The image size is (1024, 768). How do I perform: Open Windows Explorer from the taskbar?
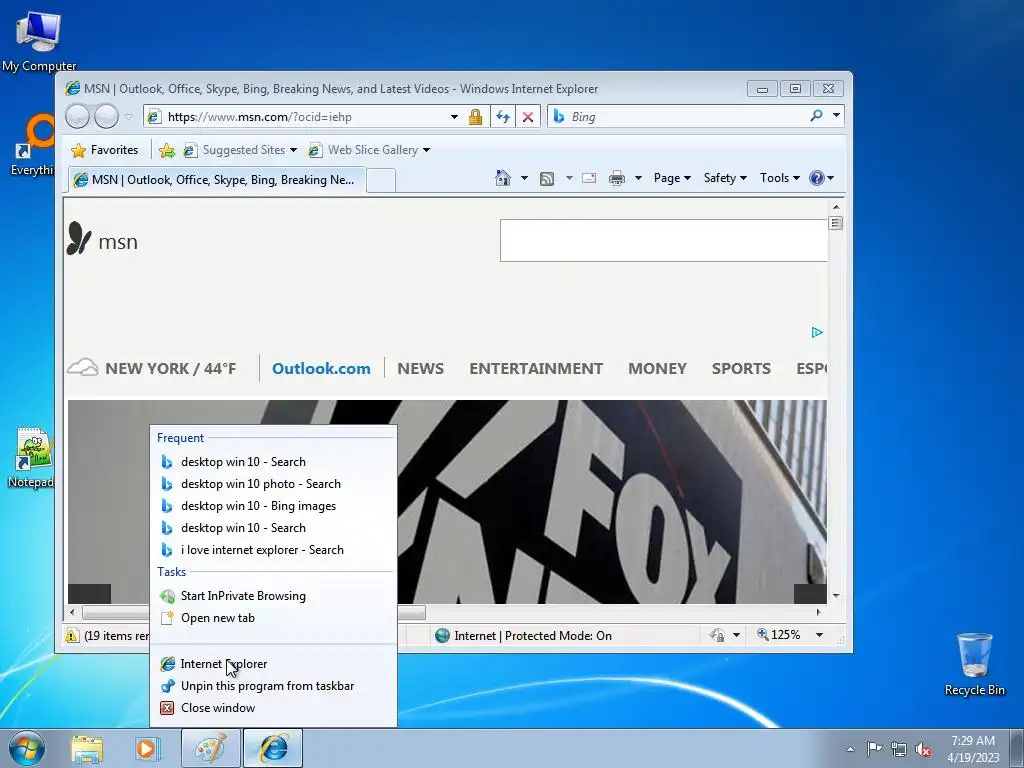tap(87, 749)
